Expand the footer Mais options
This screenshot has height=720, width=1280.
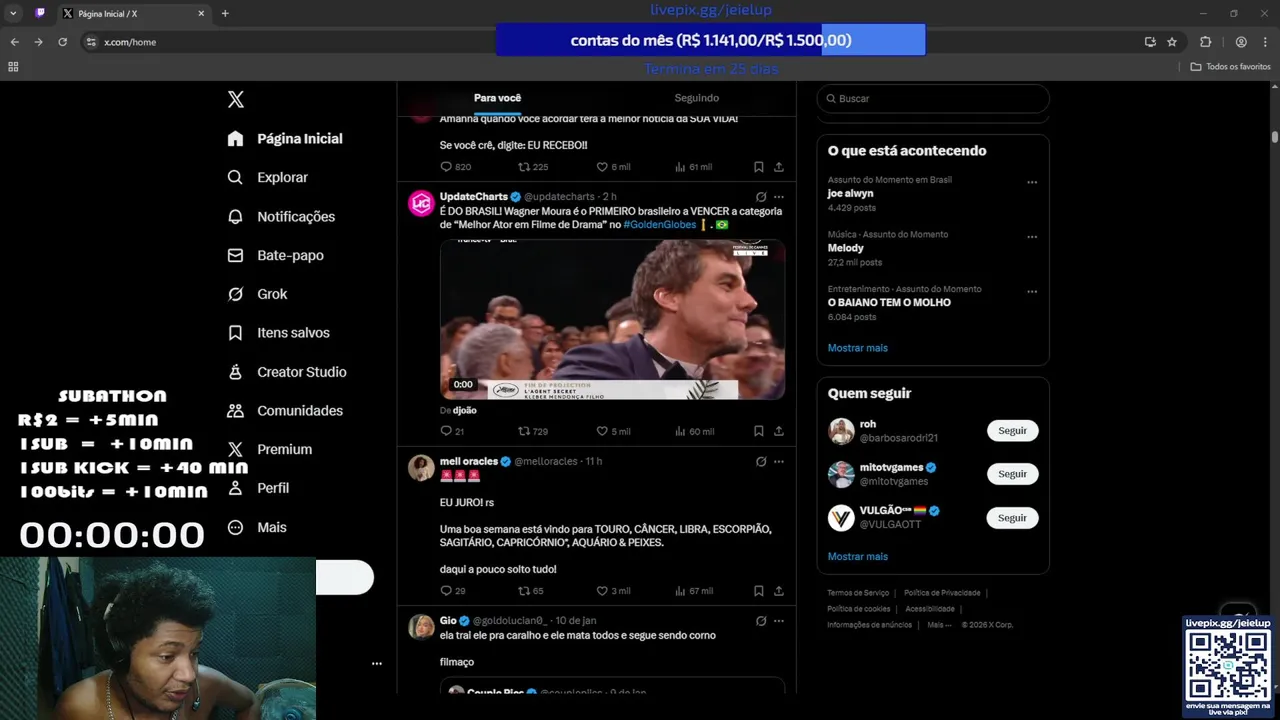pyautogui.click(x=938, y=625)
